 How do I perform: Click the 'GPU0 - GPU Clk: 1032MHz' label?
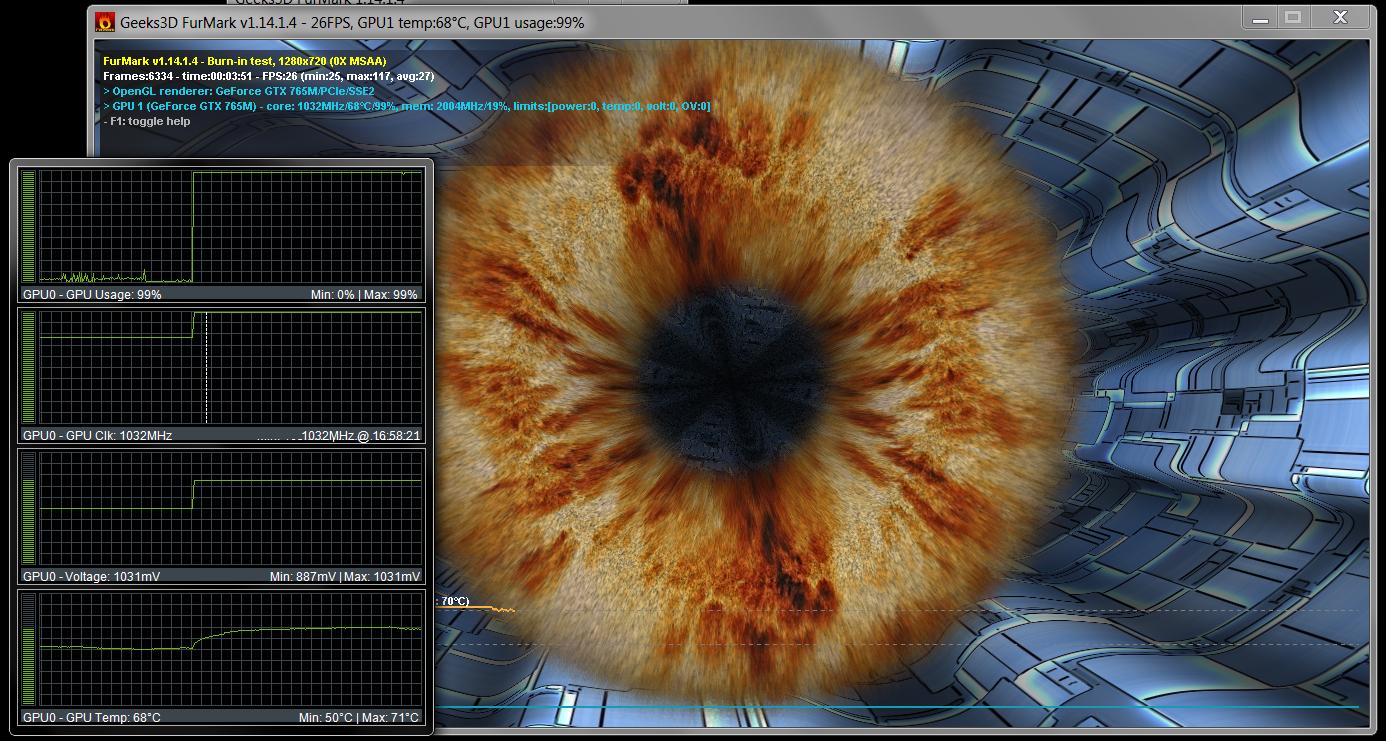pyautogui.click(x=97, y=436)
